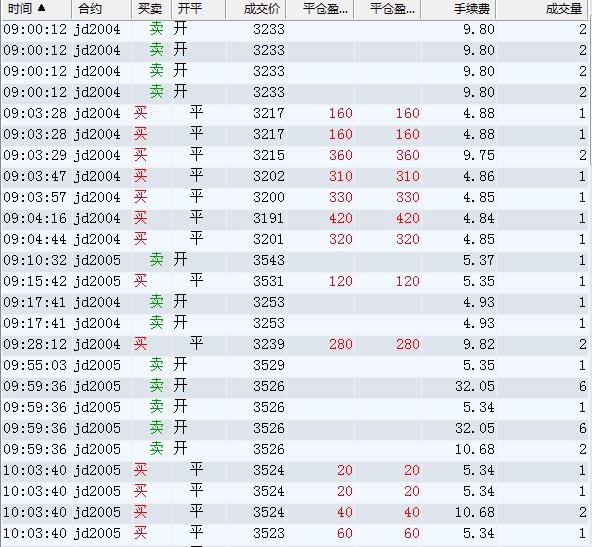
Task: Click the 开平 column header
Action: point(199,9)
